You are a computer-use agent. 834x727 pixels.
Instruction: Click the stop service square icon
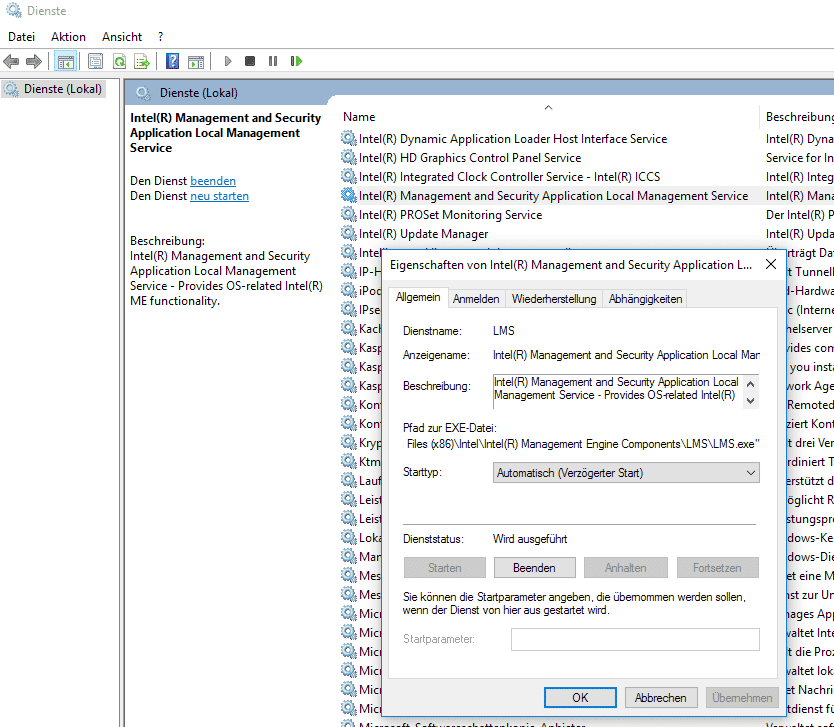point(250,62)
